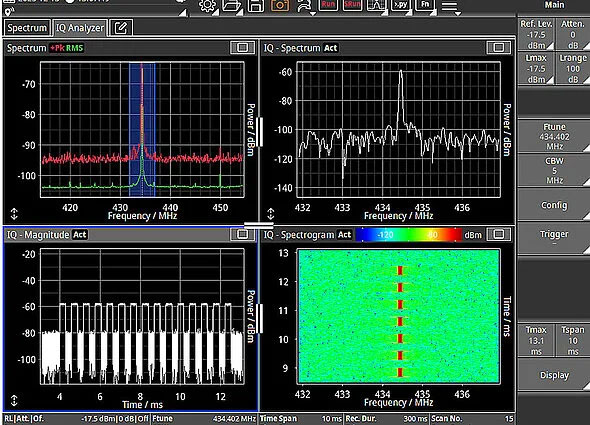This screenshot has height=425, width=590.
Task: Toggle the RMS trace in Spectrum panel
Action: pyautogui.click(x=75, y=48)
